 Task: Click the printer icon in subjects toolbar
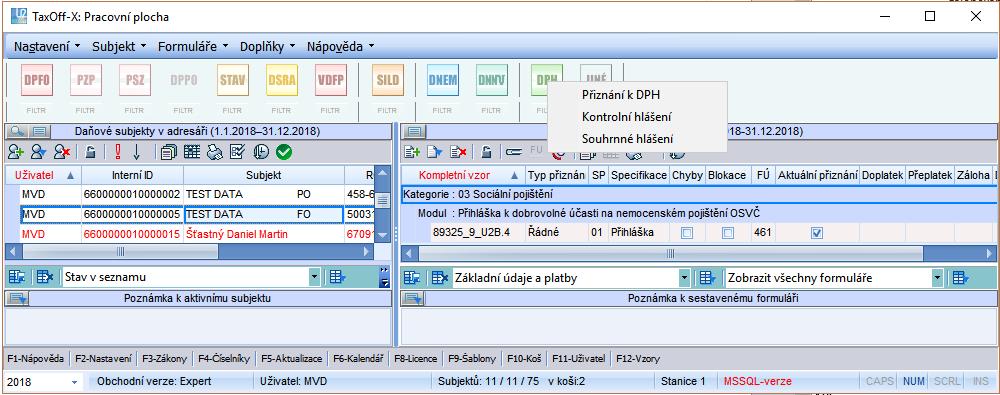(x=215, y=153)
